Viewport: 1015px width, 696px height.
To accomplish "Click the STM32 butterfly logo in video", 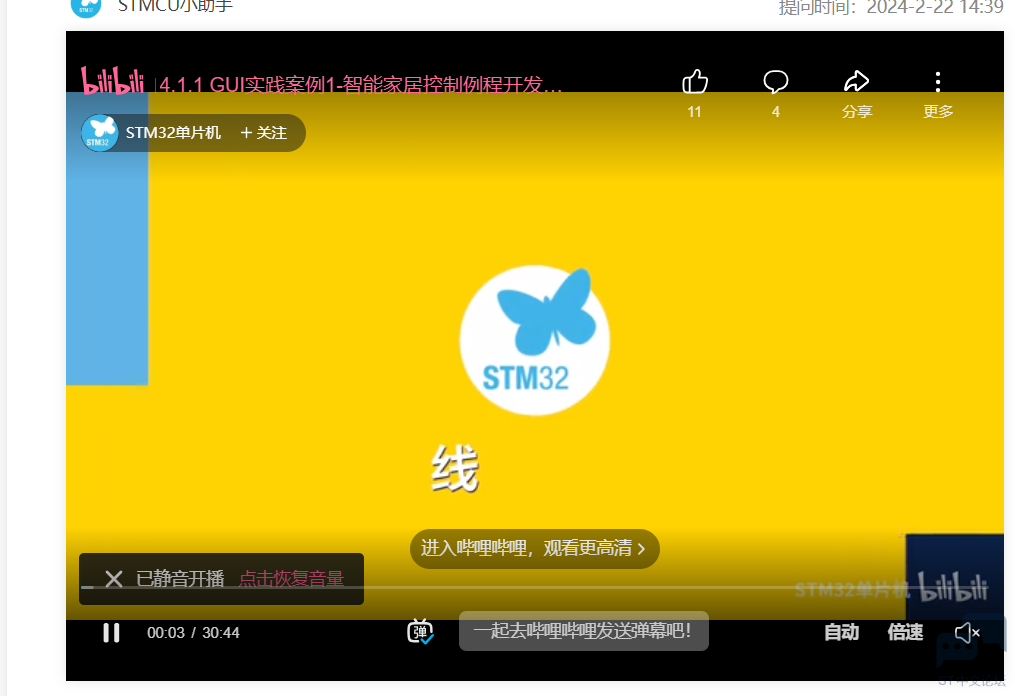I will (535, 340).
